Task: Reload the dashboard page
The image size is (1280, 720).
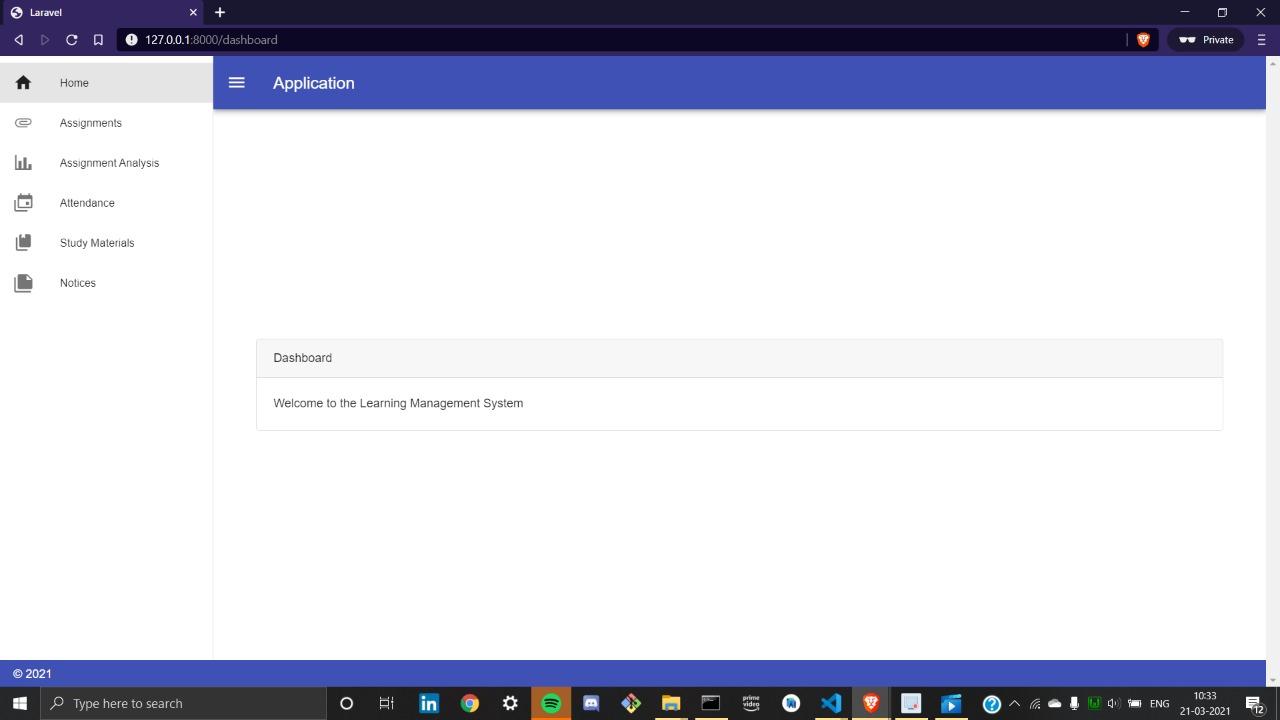Action: coord(71,40)
